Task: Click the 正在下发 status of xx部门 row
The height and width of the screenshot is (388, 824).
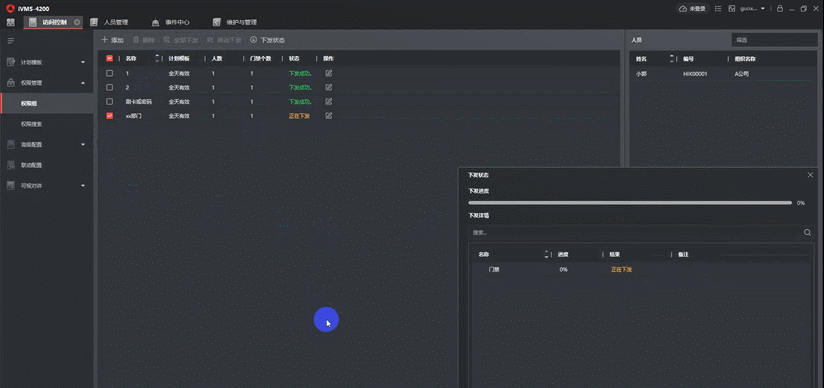Action: 299,116
